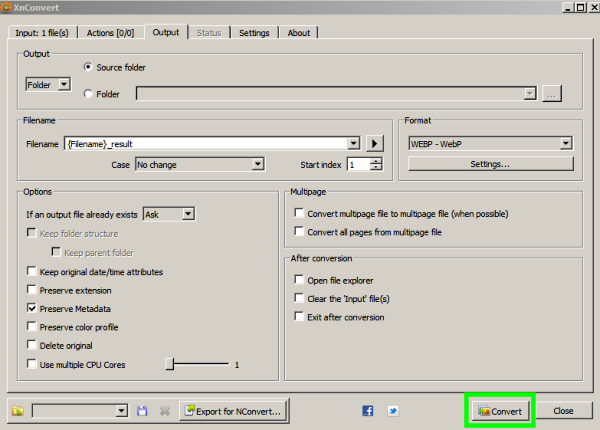Open the Facebook link icon
Screen dimensions: 600x430
367,411
